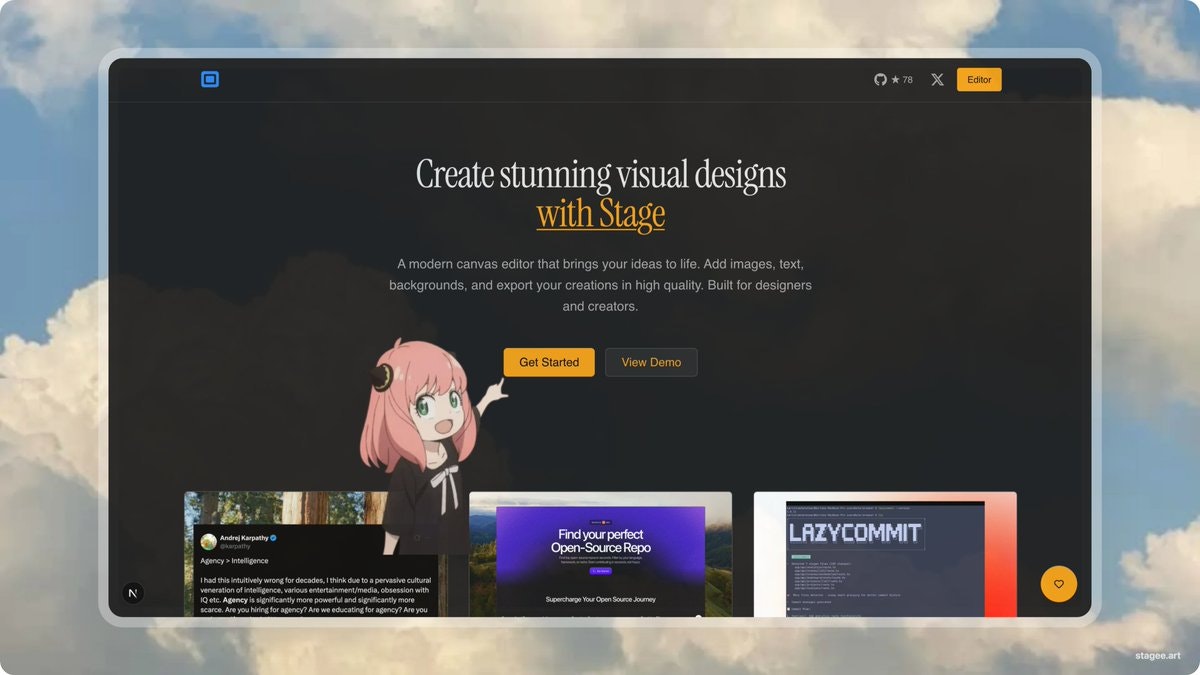Click the Editor button in the header
The image size is (1200, 675).
[x=978, y=79]
